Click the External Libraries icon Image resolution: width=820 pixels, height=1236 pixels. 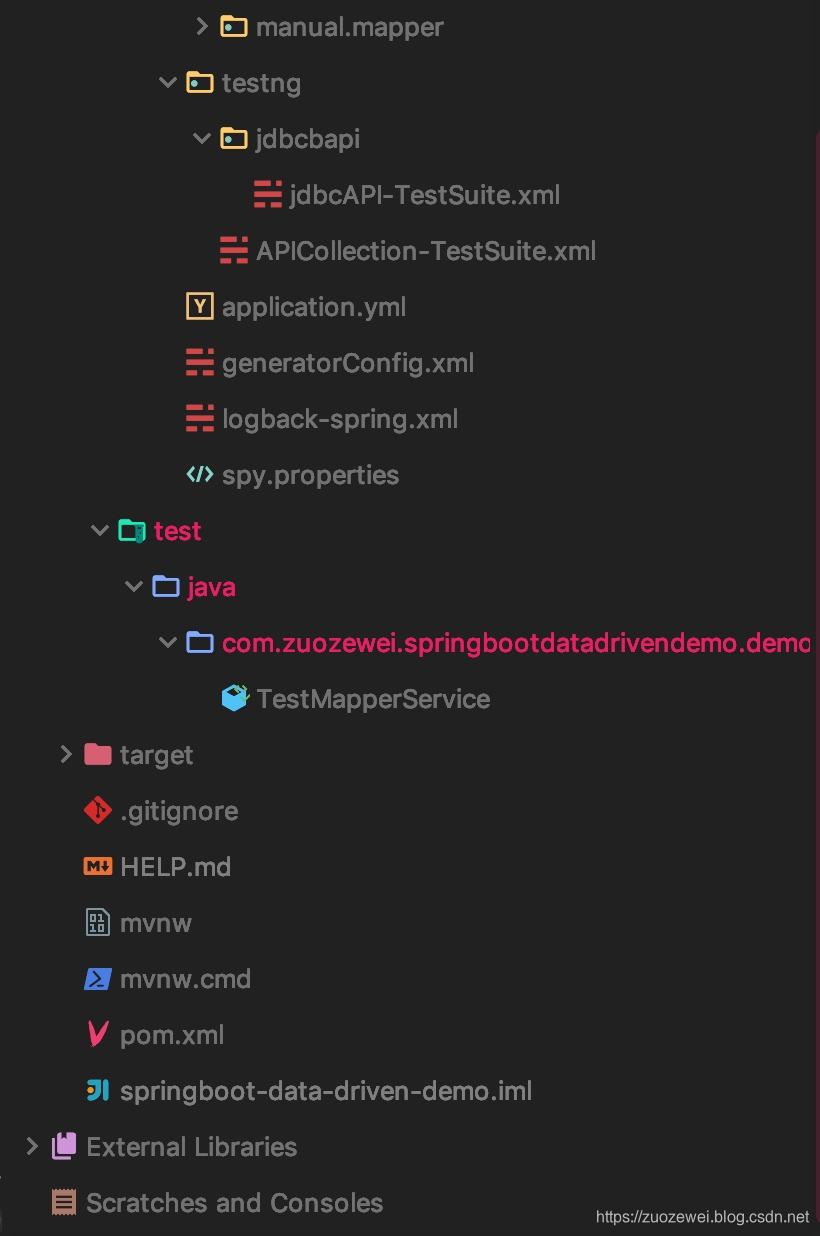pos(63,1146)
